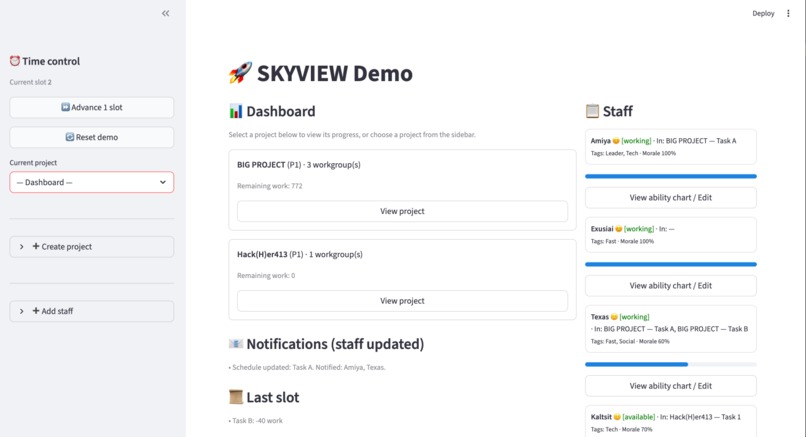Viewport: 806px width, 437px height.
Task: Click Texas's mood emoji
Action: [x=614, y=317]
